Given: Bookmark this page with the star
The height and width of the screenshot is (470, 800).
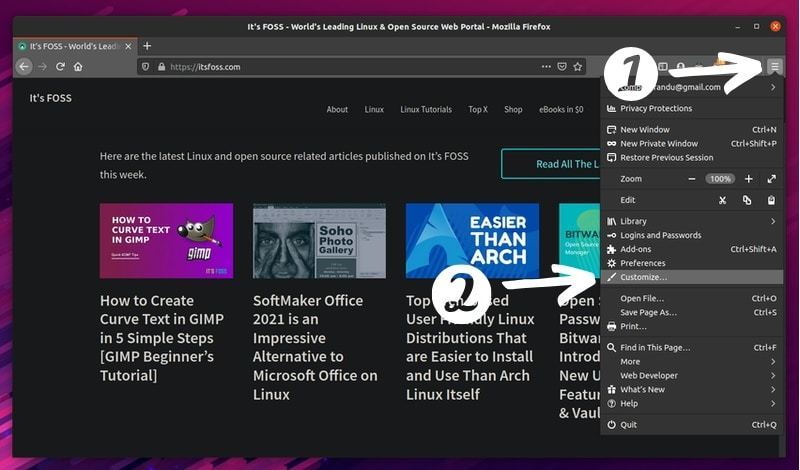Looking at the screenshot, I should [578, 66].
